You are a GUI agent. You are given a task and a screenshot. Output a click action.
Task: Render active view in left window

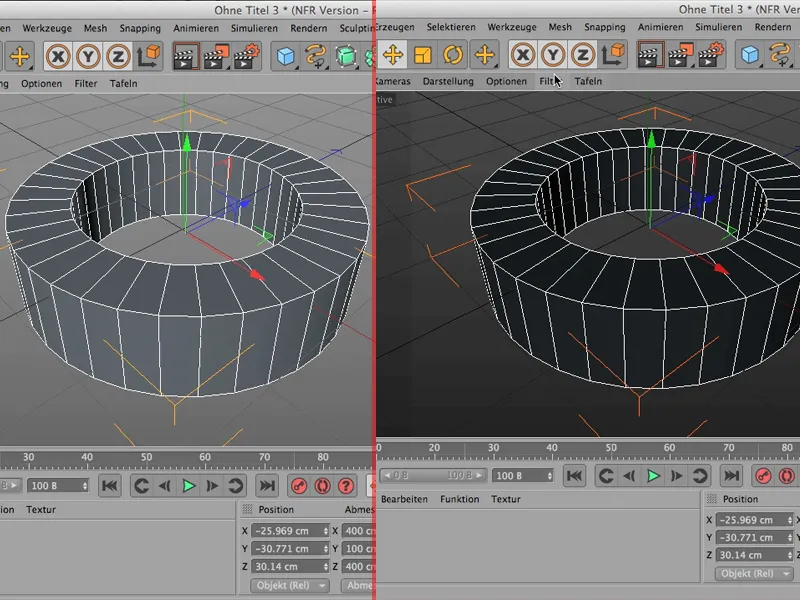[185, 56]
